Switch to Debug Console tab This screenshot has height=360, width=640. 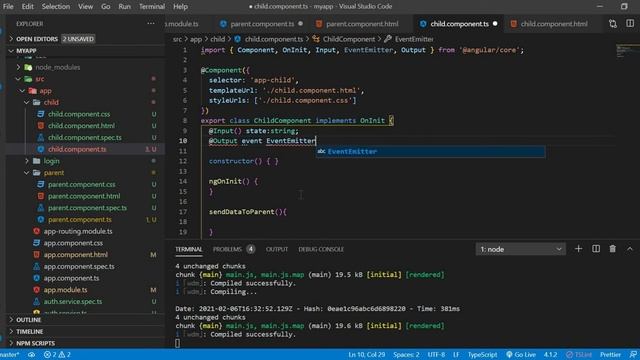321,249
